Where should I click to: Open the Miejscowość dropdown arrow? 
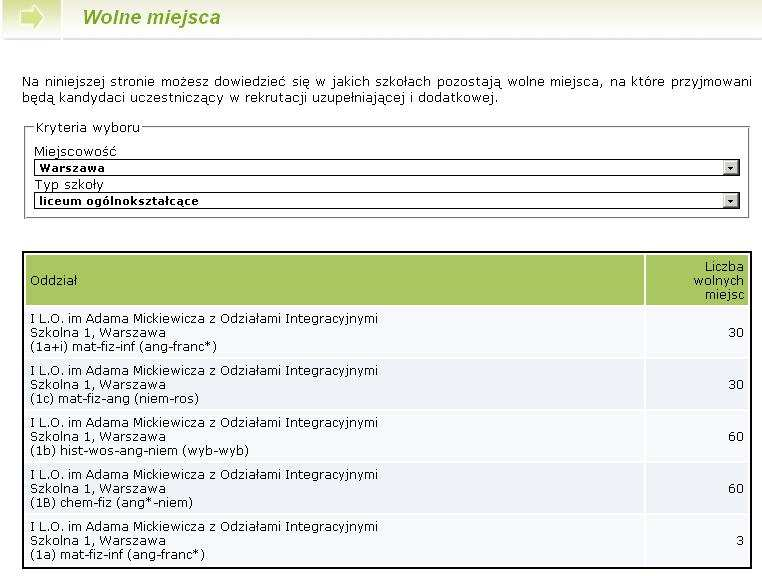pyautogui.click(x=730, y=168)
